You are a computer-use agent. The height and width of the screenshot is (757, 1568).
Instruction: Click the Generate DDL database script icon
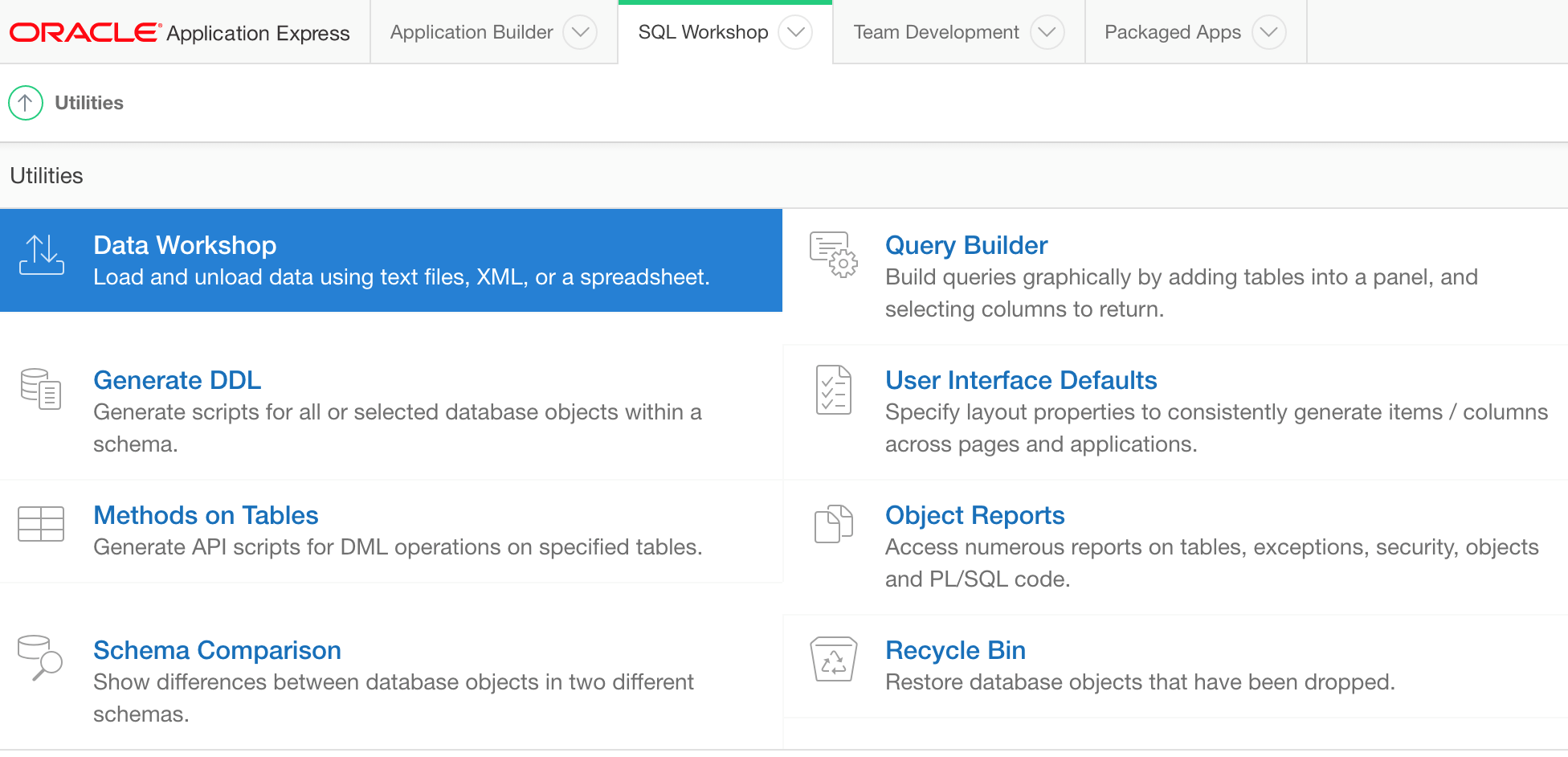[41, 389]
